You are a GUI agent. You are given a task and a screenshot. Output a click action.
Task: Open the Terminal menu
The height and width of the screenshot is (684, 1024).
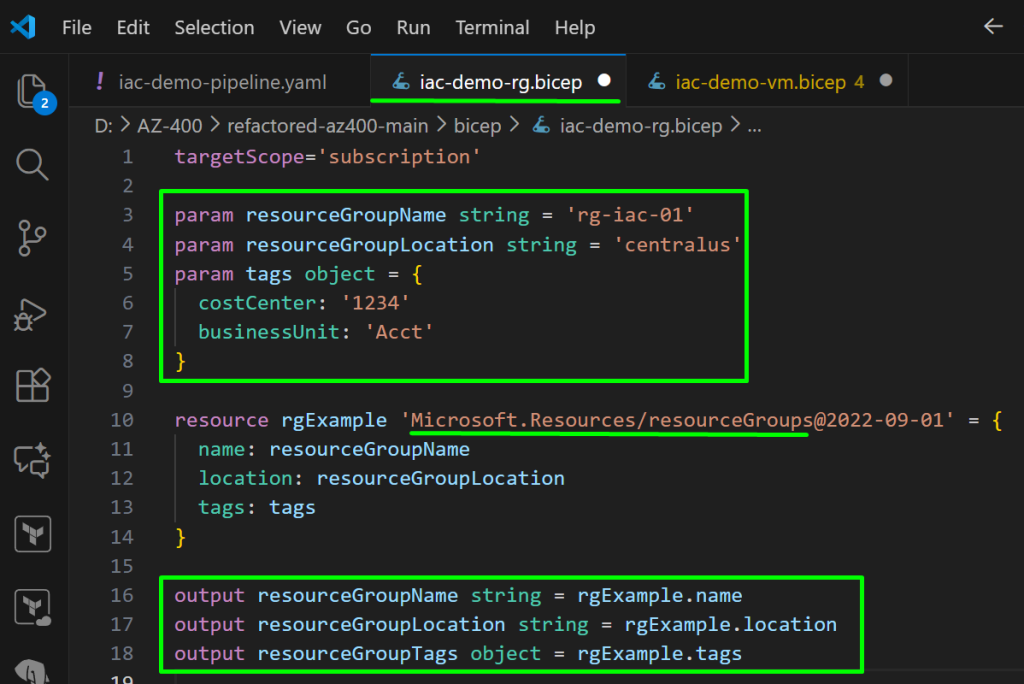coord(492,28)
